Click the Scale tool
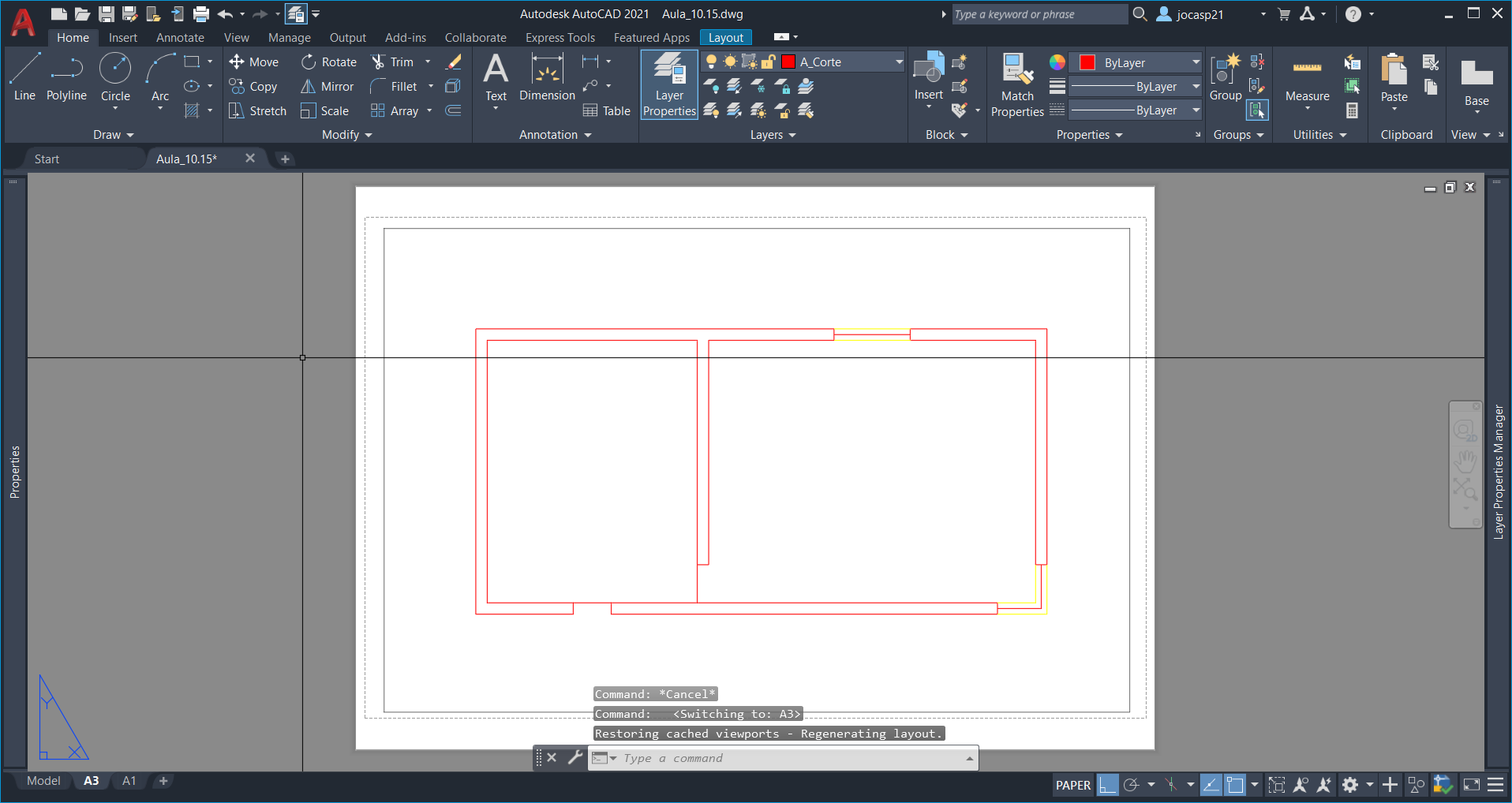Image resolution: width=1512 pixels, height=803 pixels. pyautogui.click(x=324, y=110)
